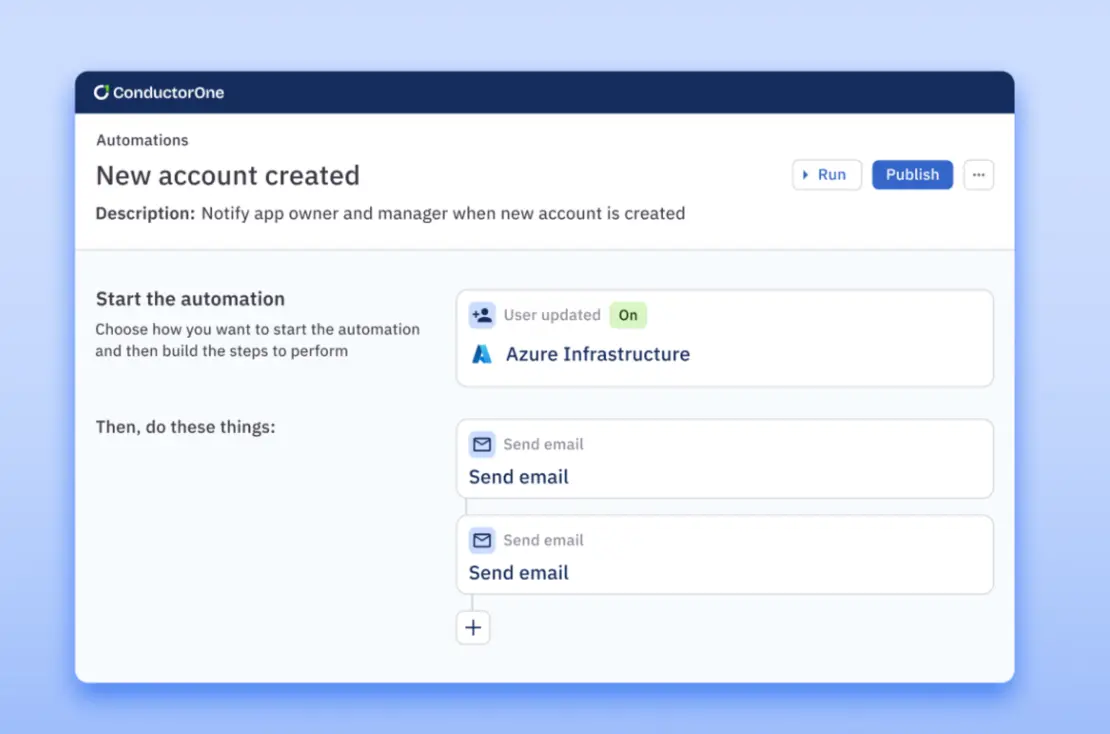Image resolution: width=1110 pixels, height=734 pixels.
Task: Open the first Send email step
Action: click(x=519, y=477)
